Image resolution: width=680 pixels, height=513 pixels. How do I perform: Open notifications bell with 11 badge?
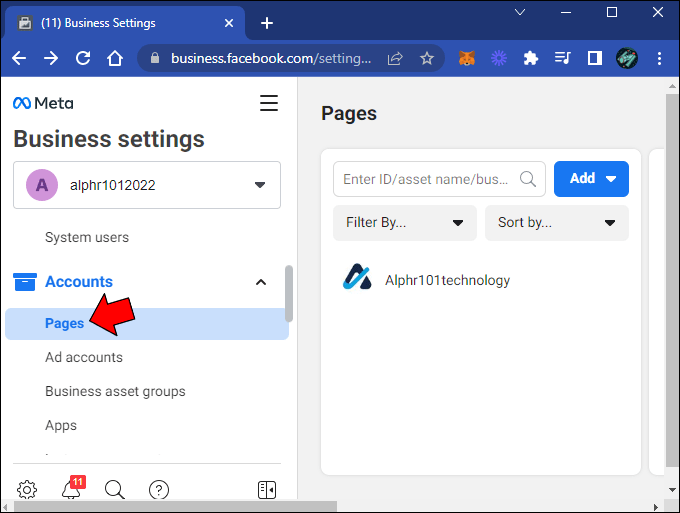(72, 488)
